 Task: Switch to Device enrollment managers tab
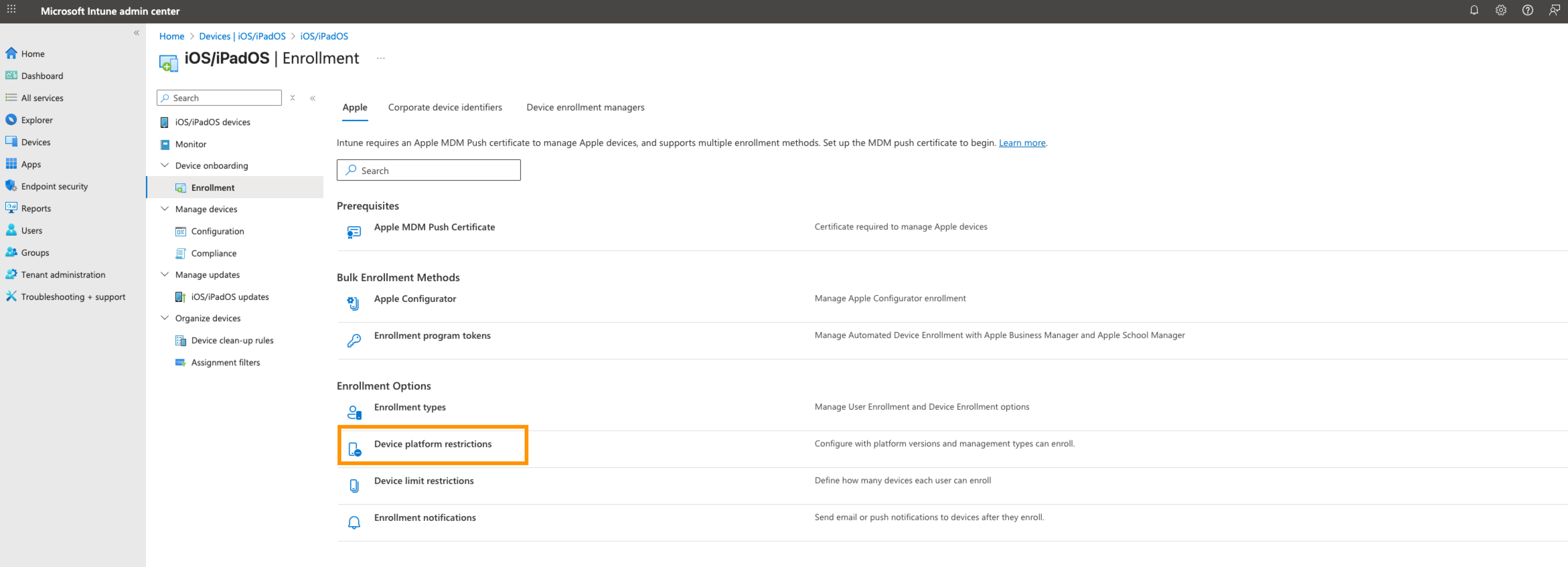coord(584,107)
